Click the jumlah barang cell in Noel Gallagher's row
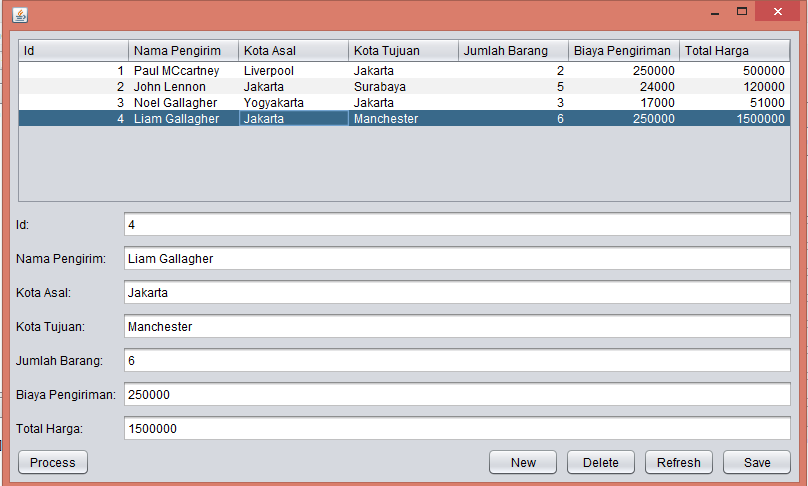The width and height of the screenshot is (808, 486). tap(513, 102)
